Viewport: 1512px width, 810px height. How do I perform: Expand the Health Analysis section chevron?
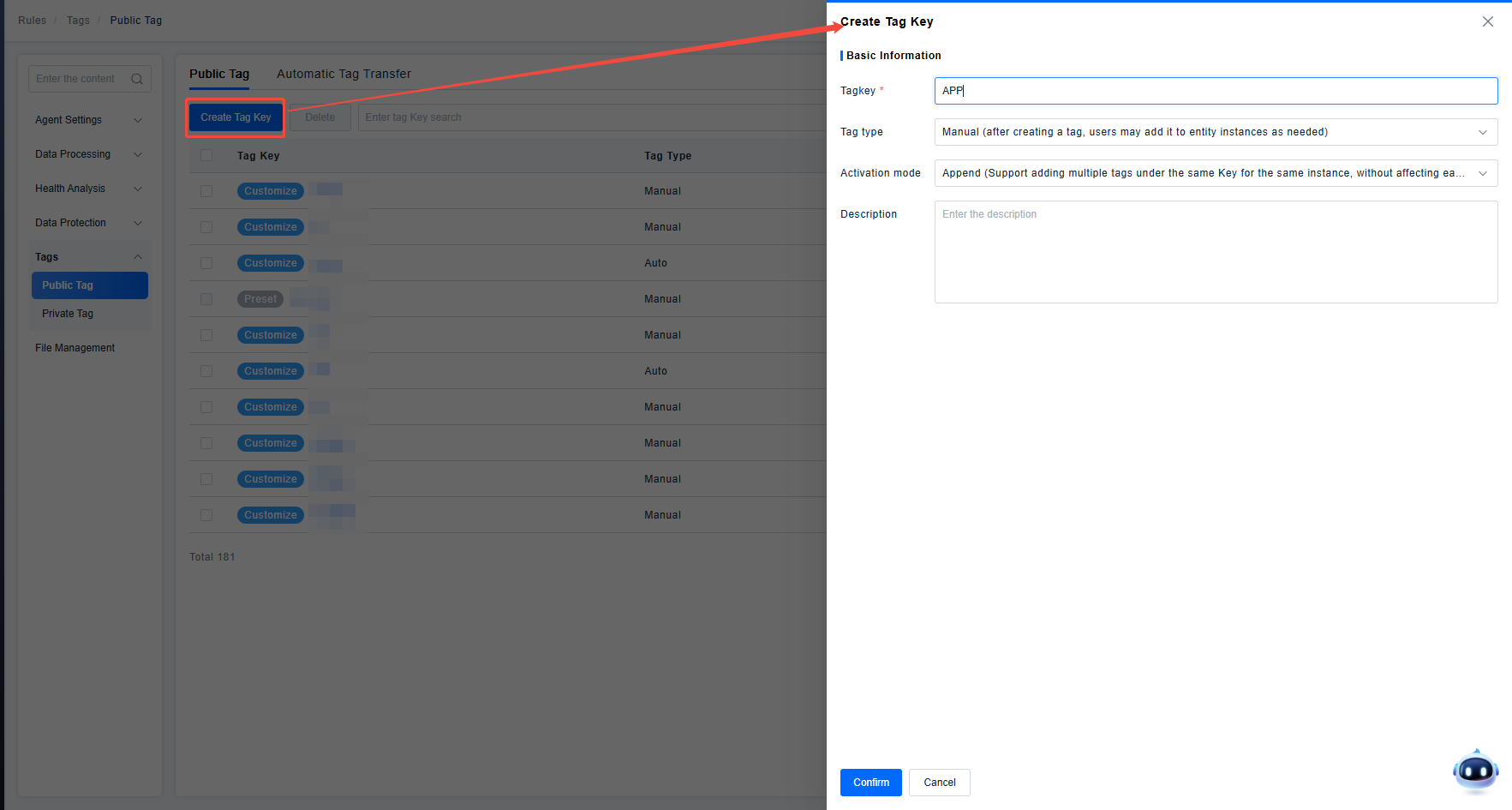click(x=138, y=189)
